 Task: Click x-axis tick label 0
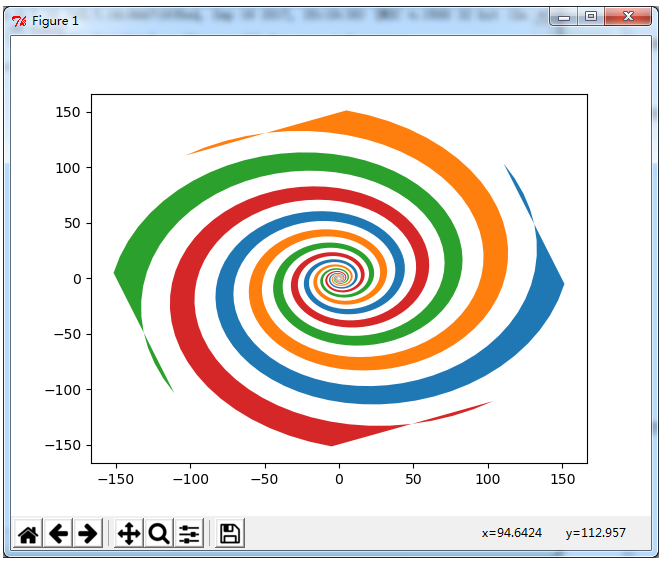tap(339, 479)
